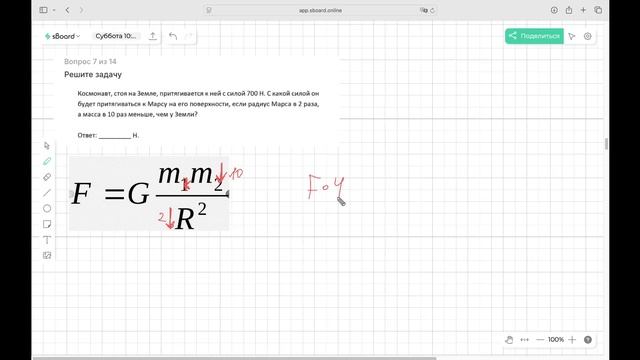Screen dimensions: 640x360
Task: Click the gravity formula image
Action: click(149, 193)
